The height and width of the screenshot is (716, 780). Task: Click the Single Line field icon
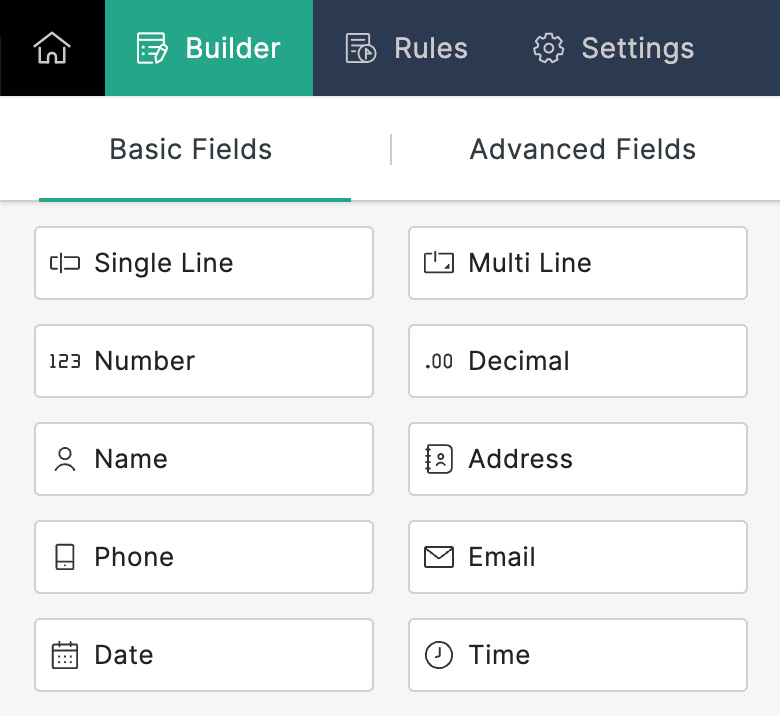65,263
